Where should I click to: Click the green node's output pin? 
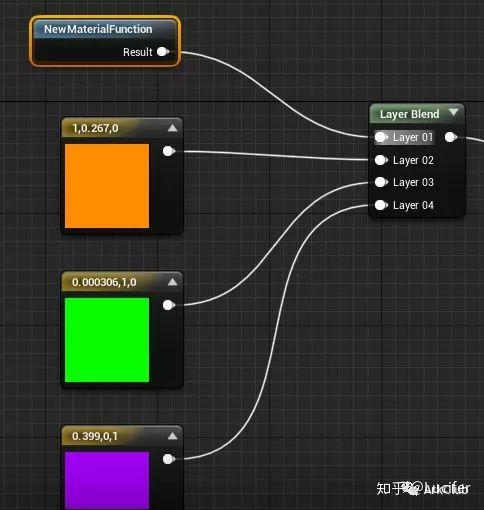pyautogui.click(x=169, y=305)
